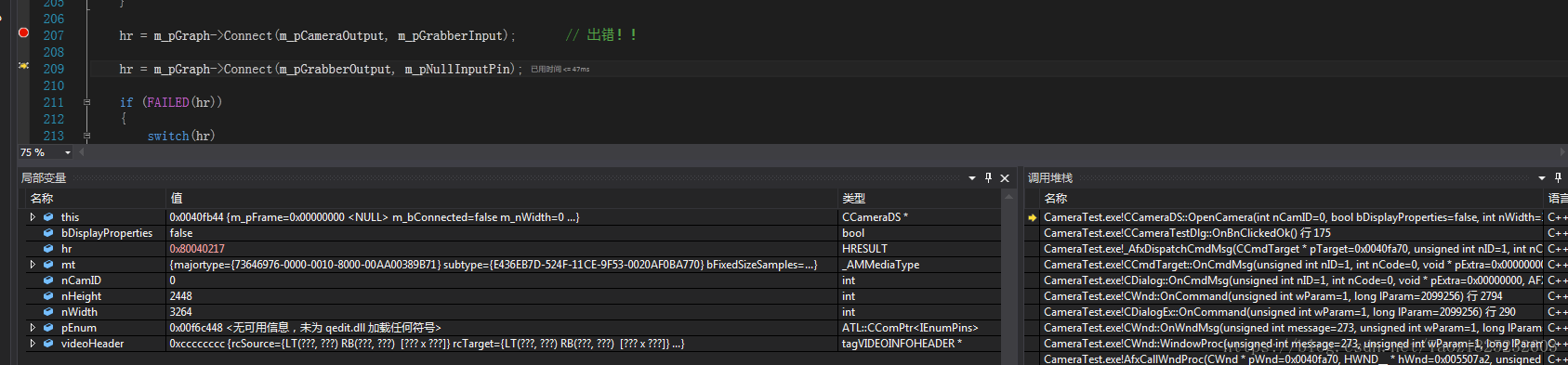The width and height of the screenshot is (1568, 365).
Task: Click the 值 column header in locals
Action: coord(502,198)
